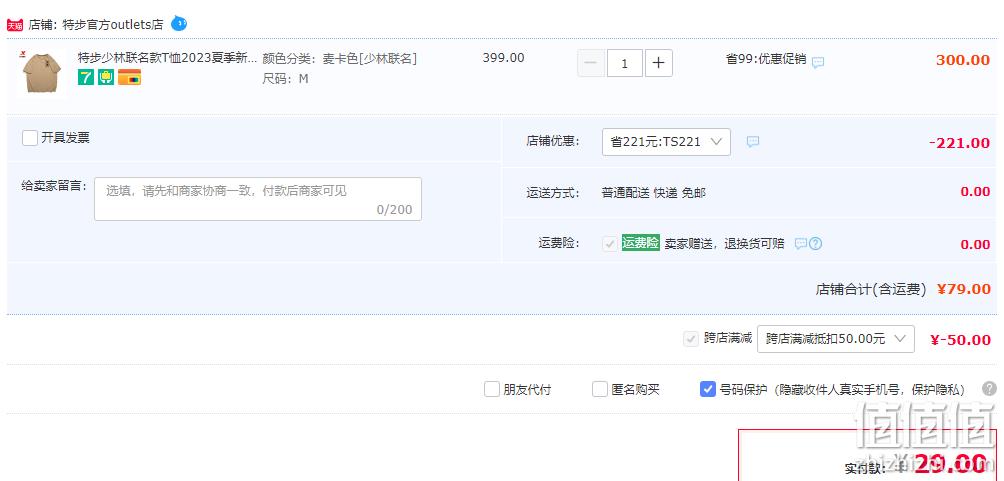Click the comment icon after 退换货可赔
Image resolution: width=1004 pixels, height=481 pixels.
click(800, 243)
